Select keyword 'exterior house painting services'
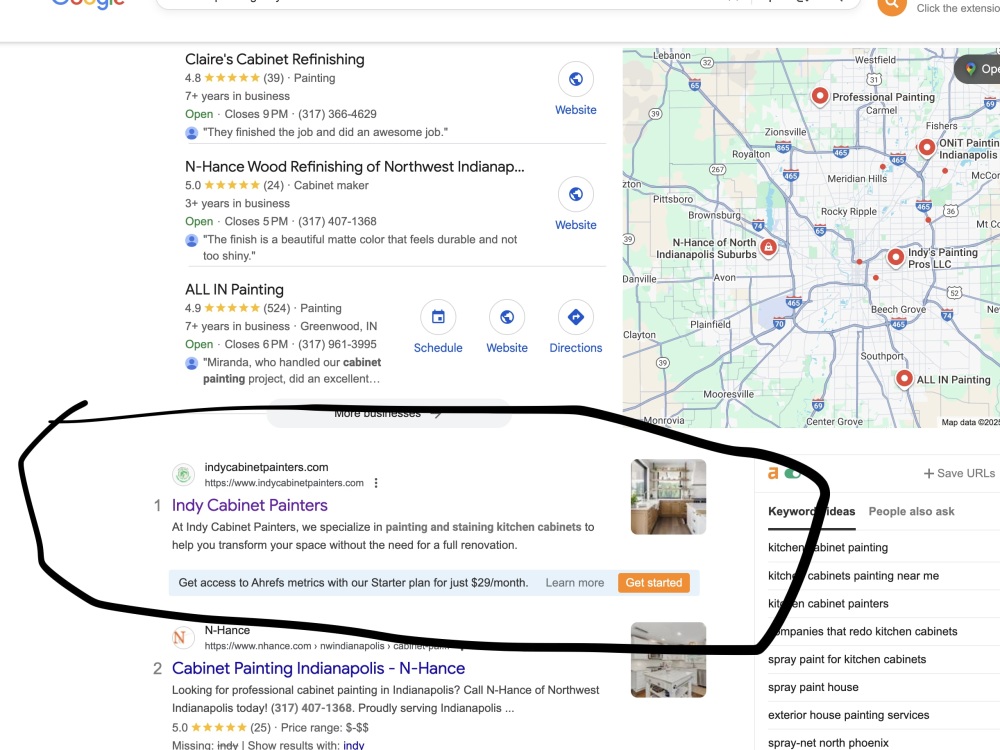Screen dimensions: 1000x750 coord(848,715)
